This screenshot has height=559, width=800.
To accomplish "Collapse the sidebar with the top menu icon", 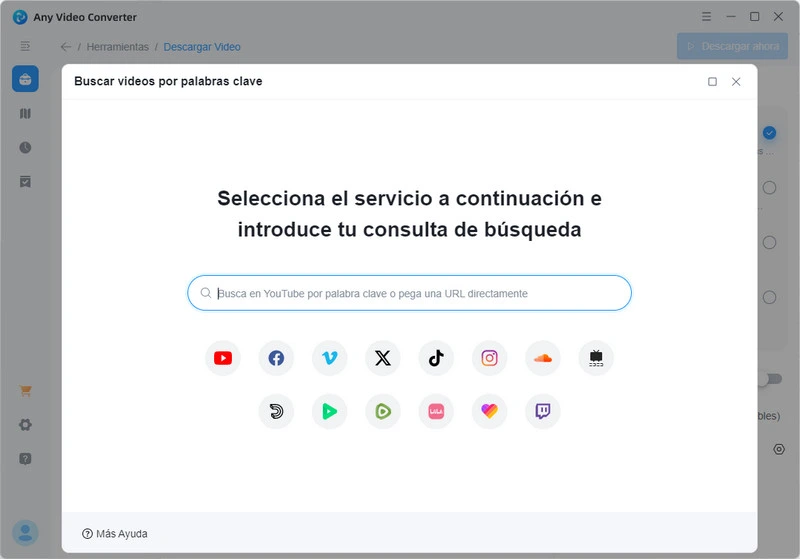I will pyautogui.click(x=25, y=46).
